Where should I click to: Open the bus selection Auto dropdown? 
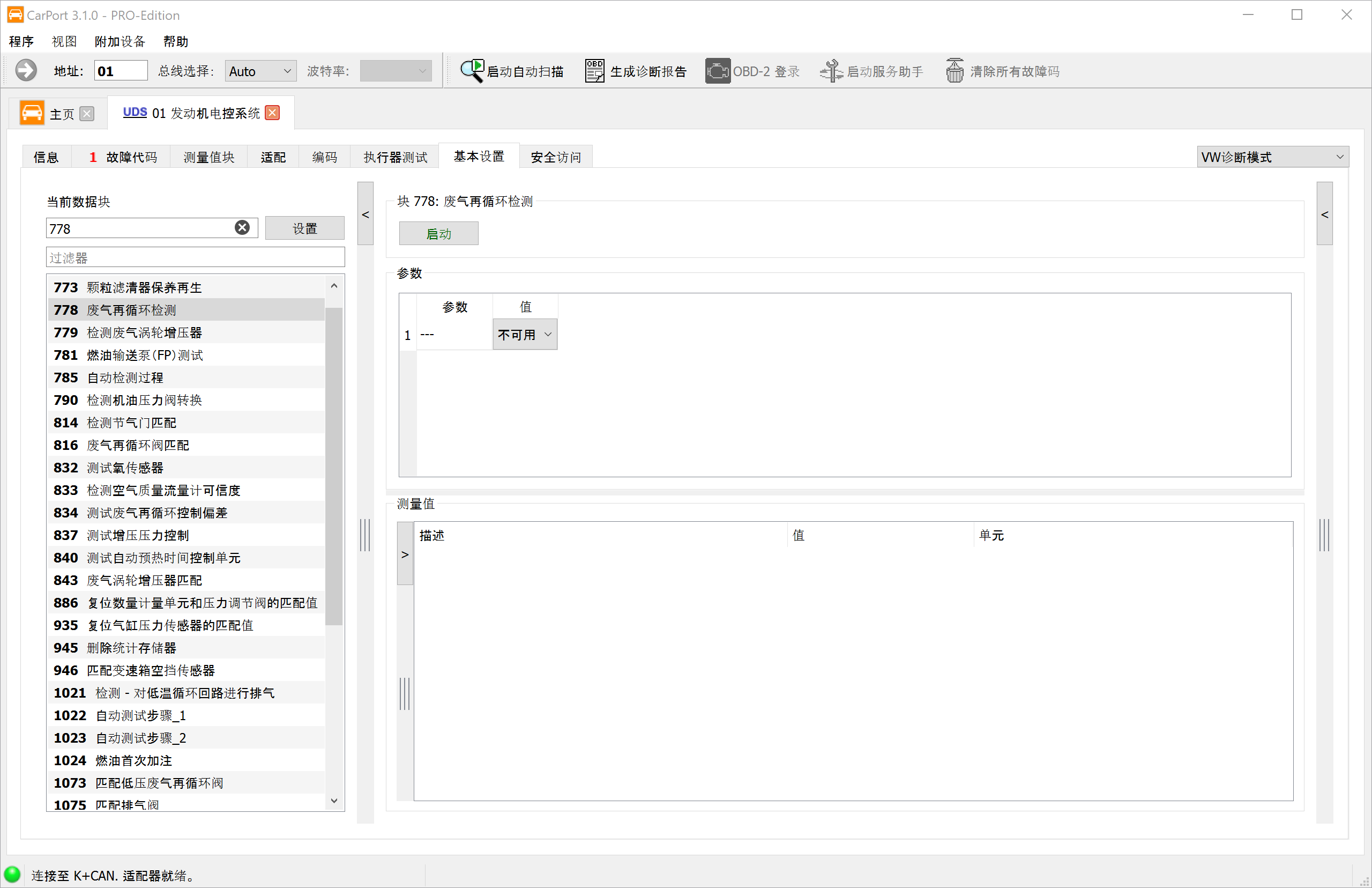pos(260,71)
